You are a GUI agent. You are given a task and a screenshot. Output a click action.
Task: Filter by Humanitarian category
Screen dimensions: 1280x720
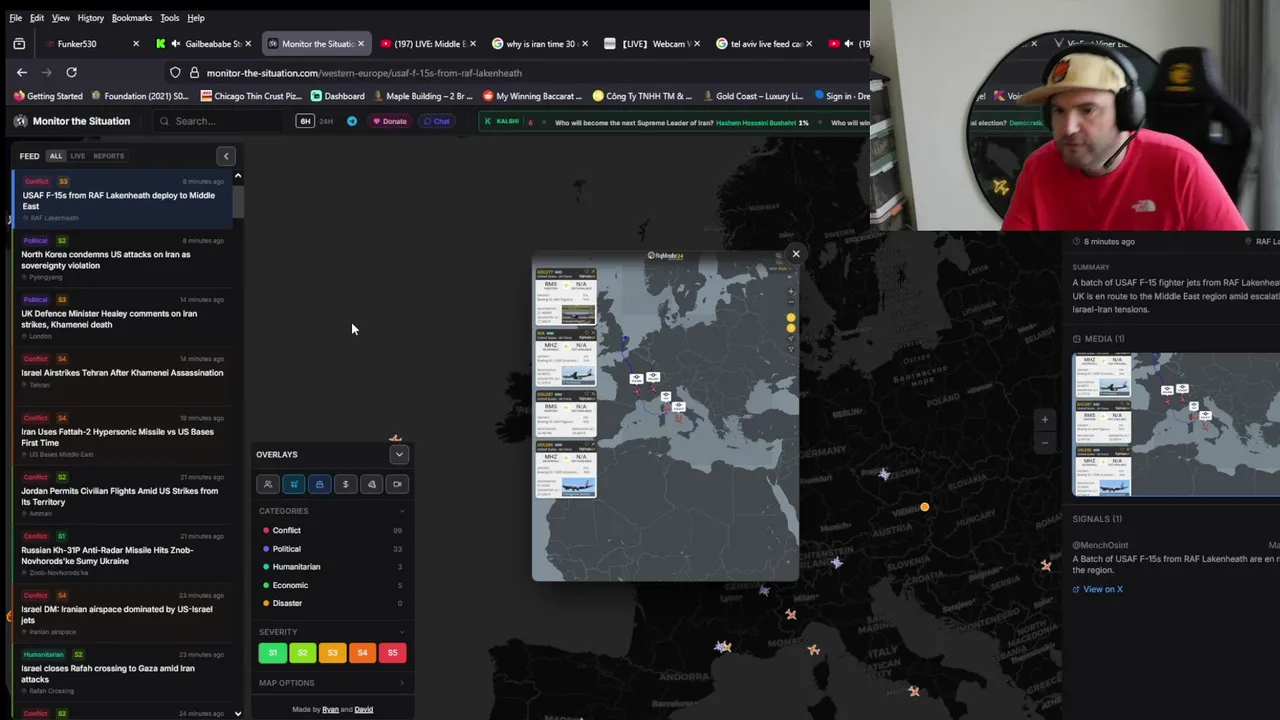331,567
